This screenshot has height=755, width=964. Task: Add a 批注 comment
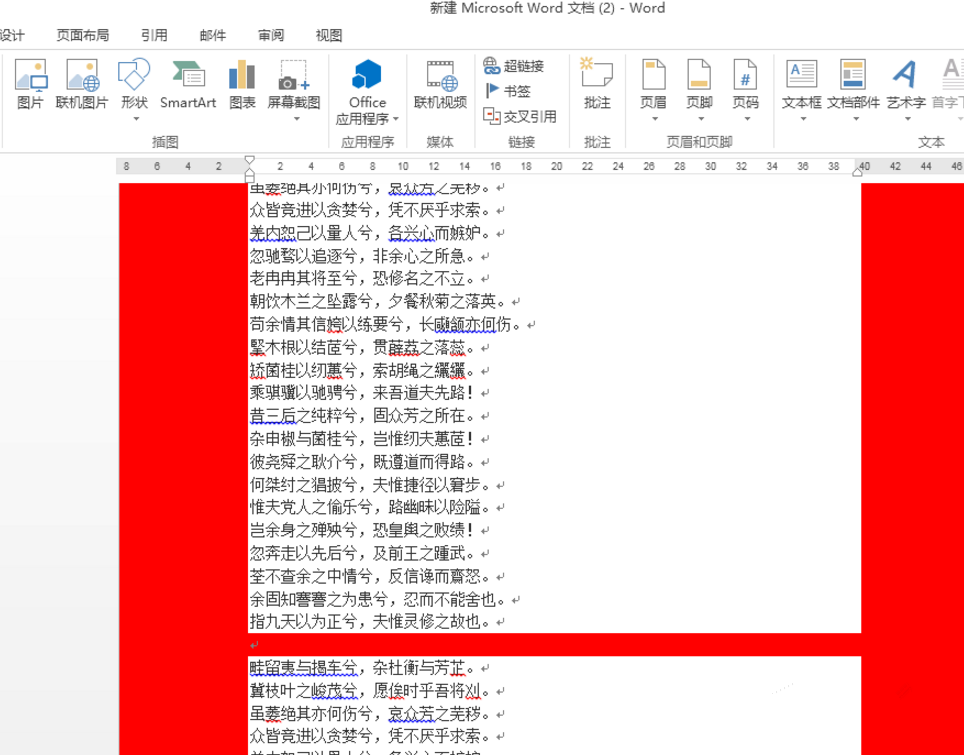[597, 84]
